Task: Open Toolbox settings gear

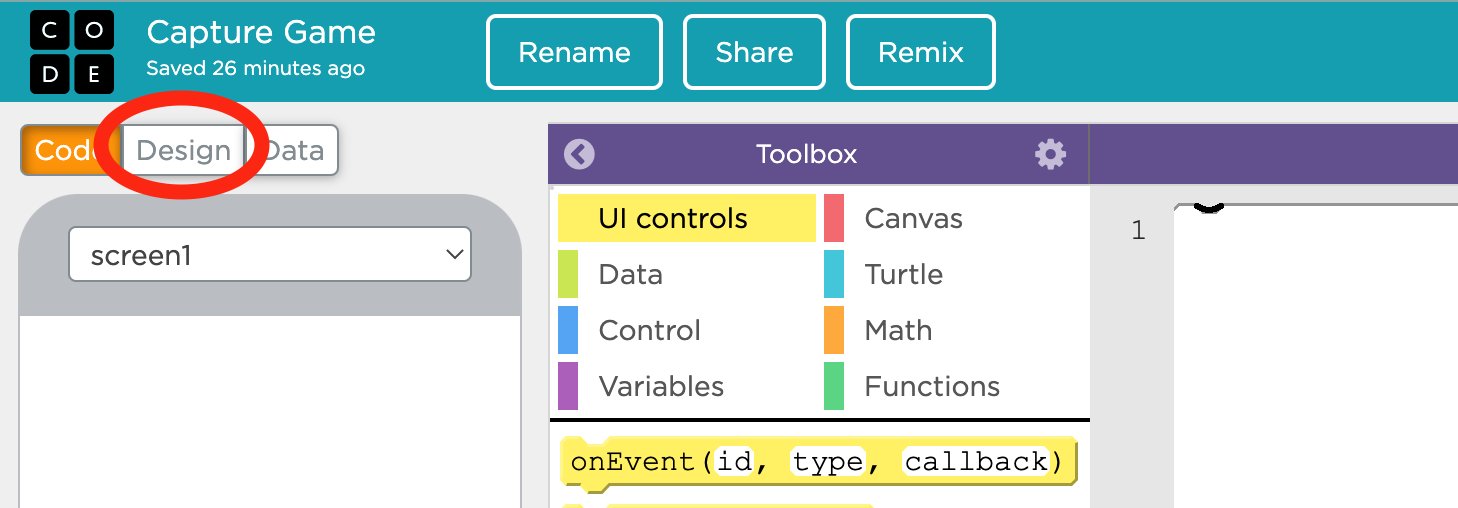Action: point(1050,154)
